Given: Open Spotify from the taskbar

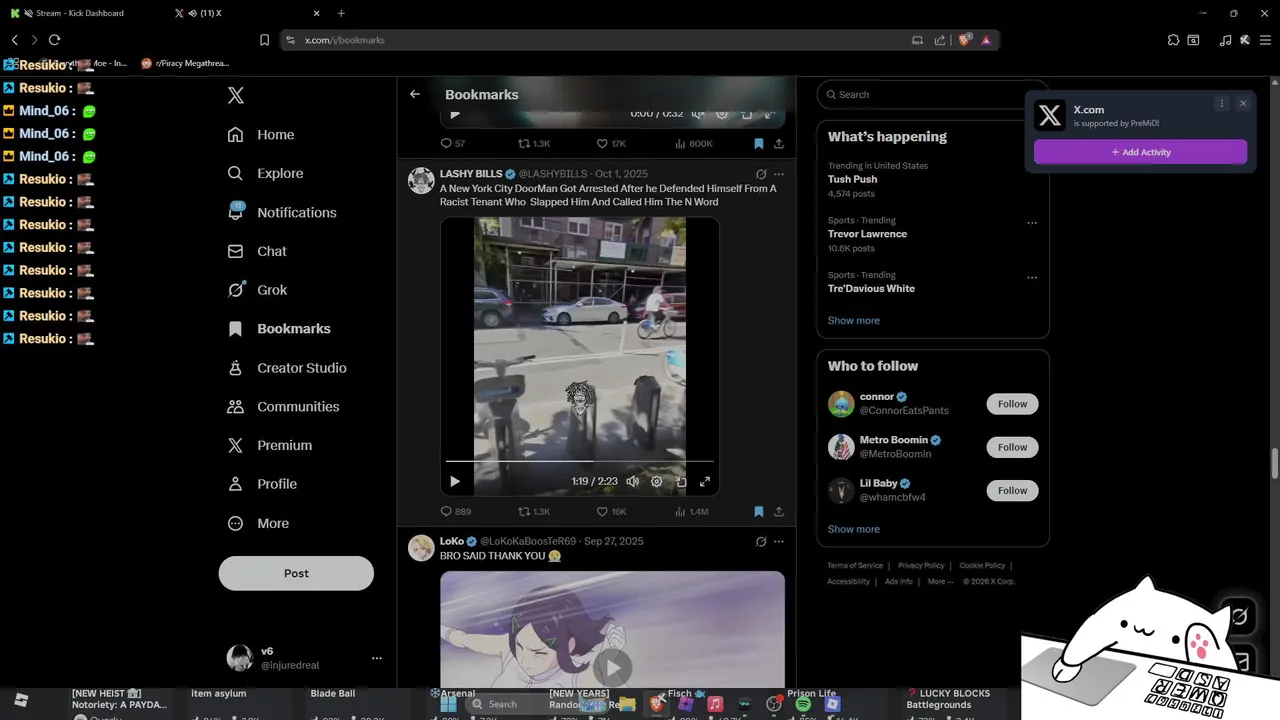Looking at the screenshot, I should pos(803,704).
